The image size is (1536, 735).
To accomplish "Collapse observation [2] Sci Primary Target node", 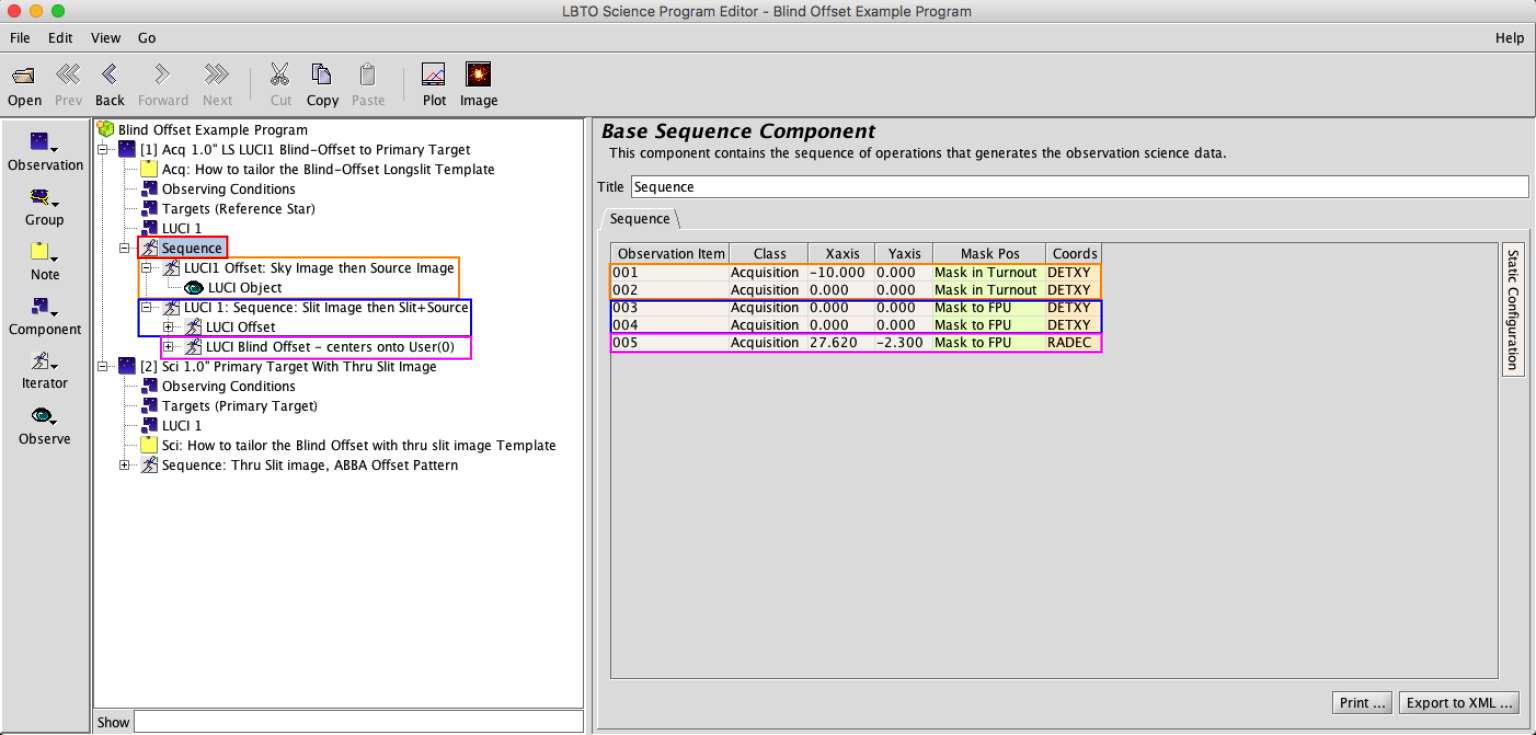I will pyautogui.click(x=103, y=366).
